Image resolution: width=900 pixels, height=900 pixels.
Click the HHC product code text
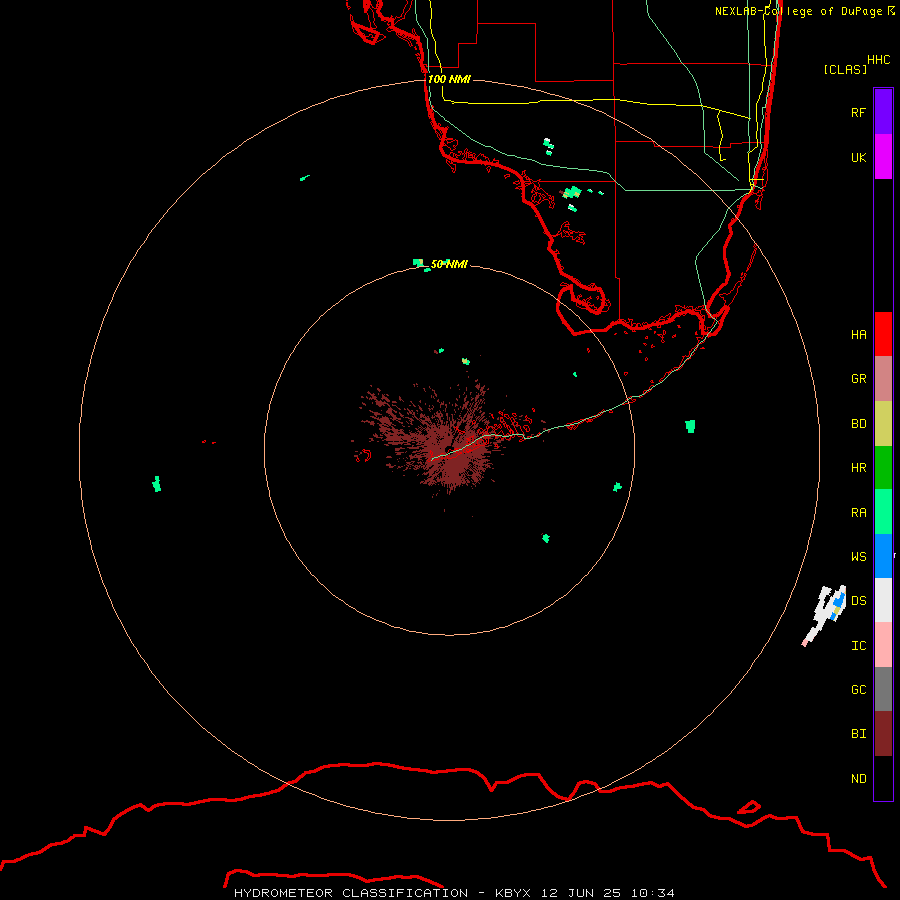[879, 60]
